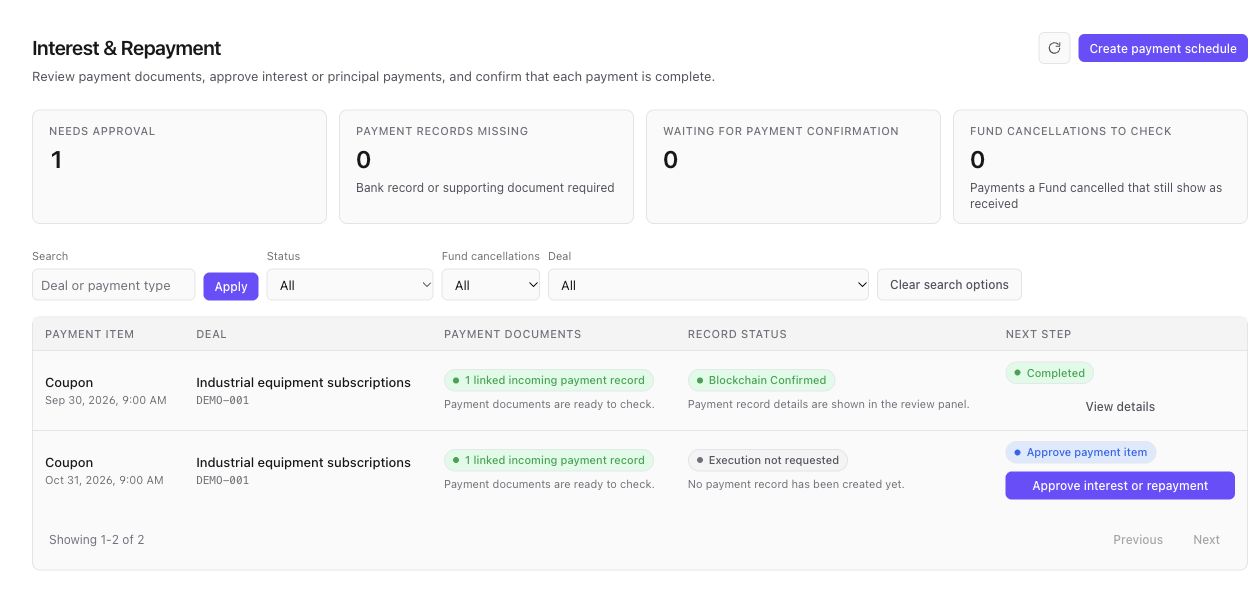View details of the Sep 30 coupon
The height and width of the screenshot is (600, 1260).
coord(1120,407)
